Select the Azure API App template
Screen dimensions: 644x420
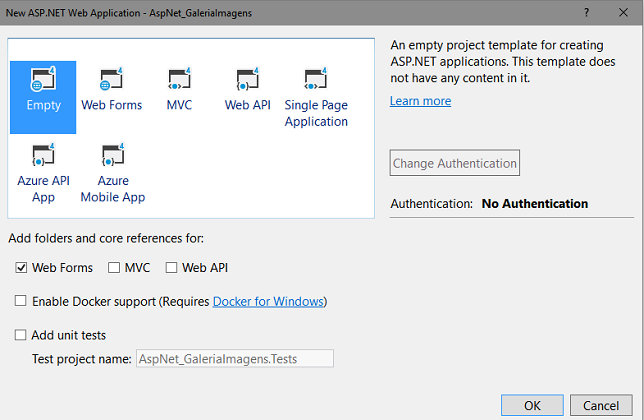pos(43,157)
